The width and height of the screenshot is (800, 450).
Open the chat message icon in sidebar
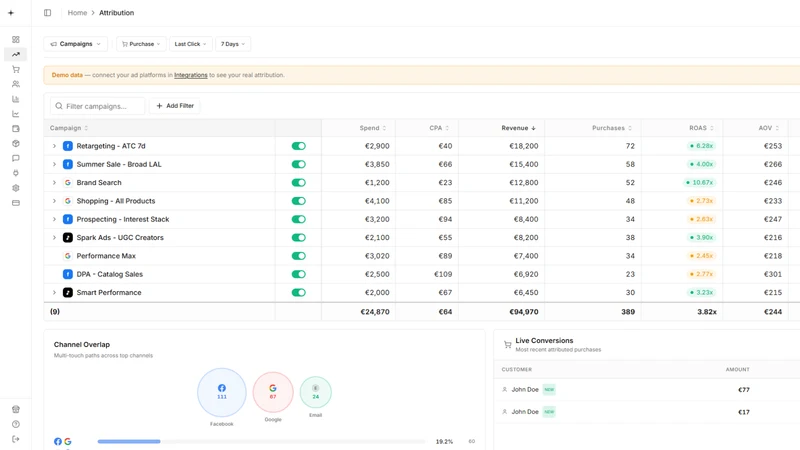[16, 158]
